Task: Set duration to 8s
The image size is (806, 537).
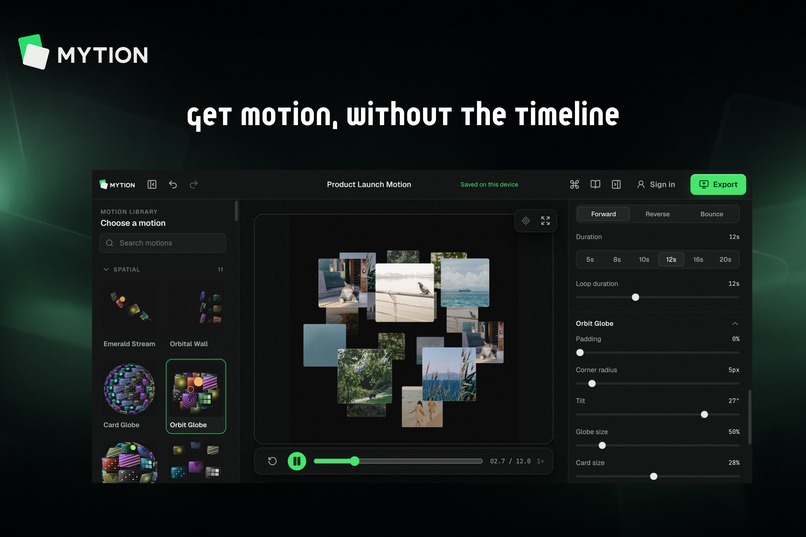Action: (x=617, y=260)
